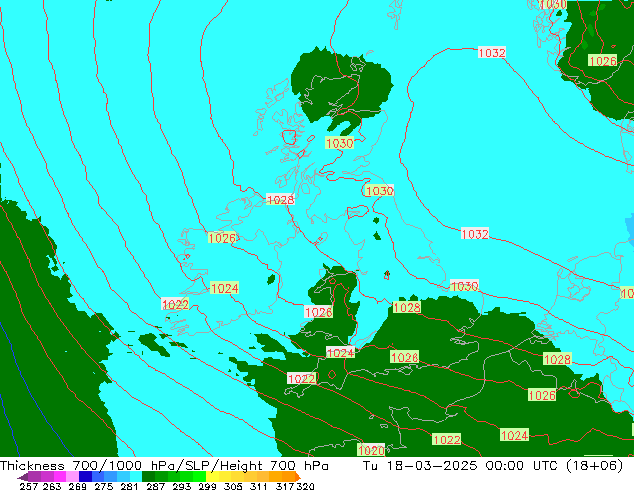This screenshot has width=634, height=490.
Task: Click the 'Thickness 700/1000 hPa/SLP/Height 700 hPa' title
Action: coord(164,466)
